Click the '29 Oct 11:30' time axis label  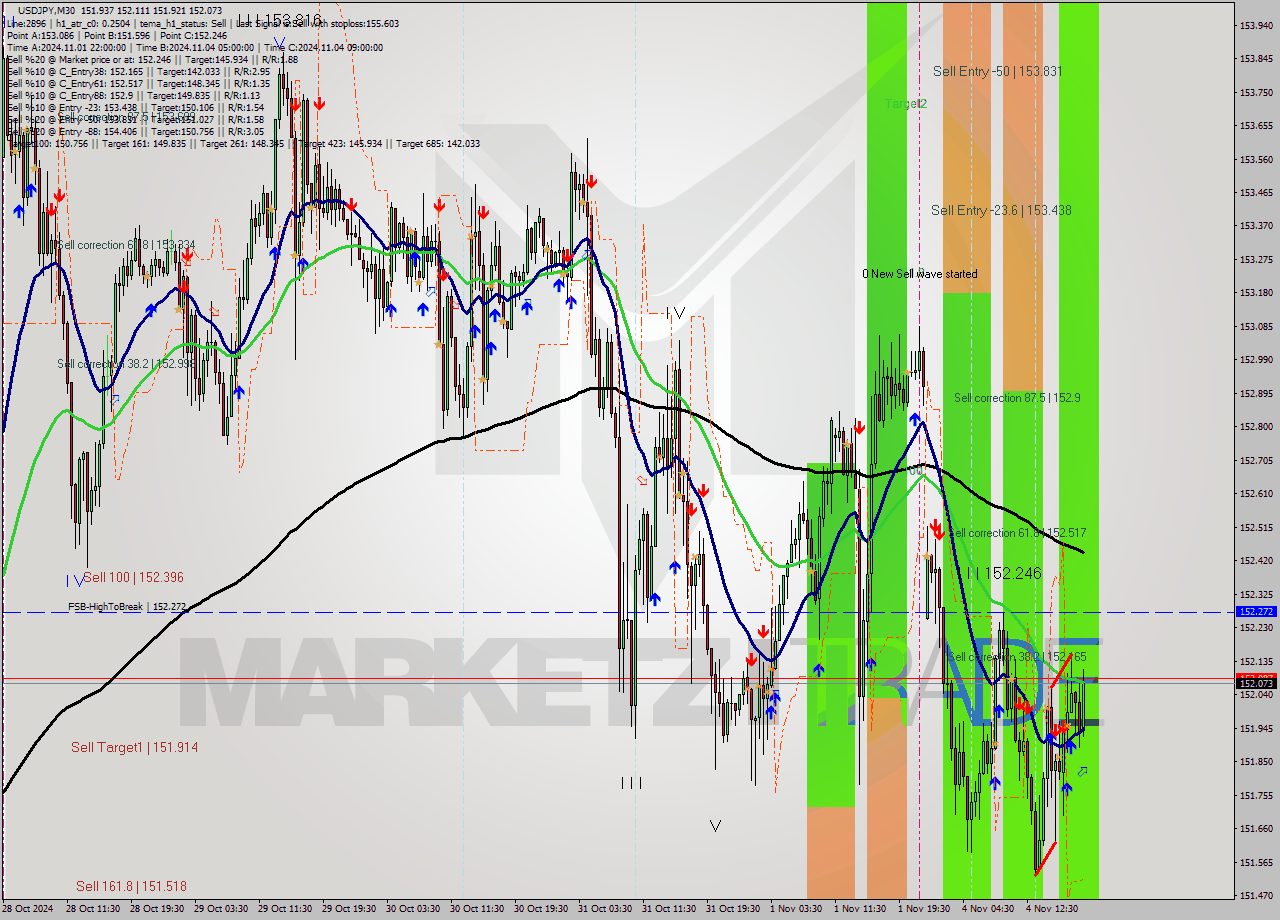click(285, 909)
